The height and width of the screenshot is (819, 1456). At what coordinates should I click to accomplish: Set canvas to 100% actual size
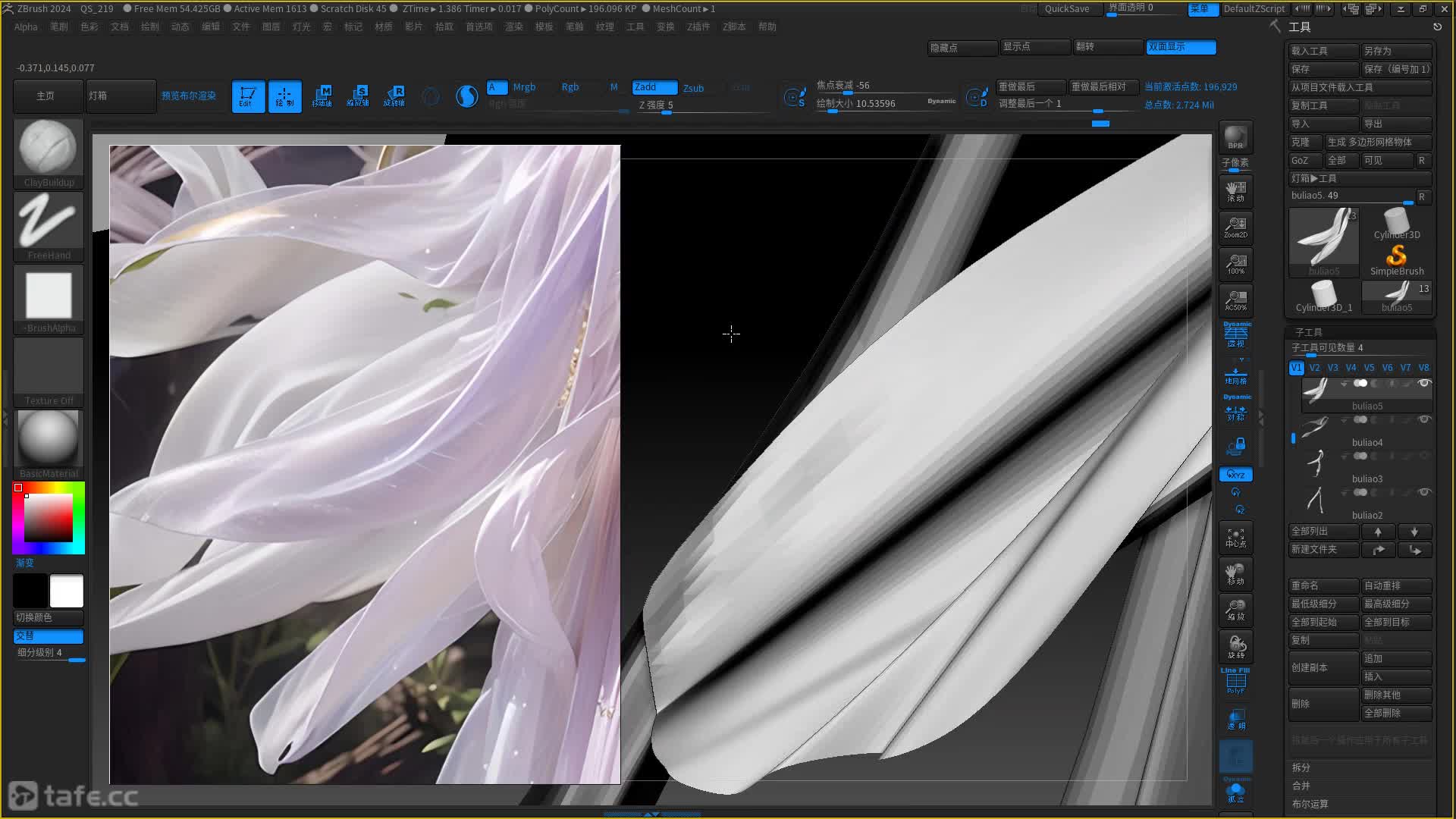pyautogui.click(x=1235, y=263)
